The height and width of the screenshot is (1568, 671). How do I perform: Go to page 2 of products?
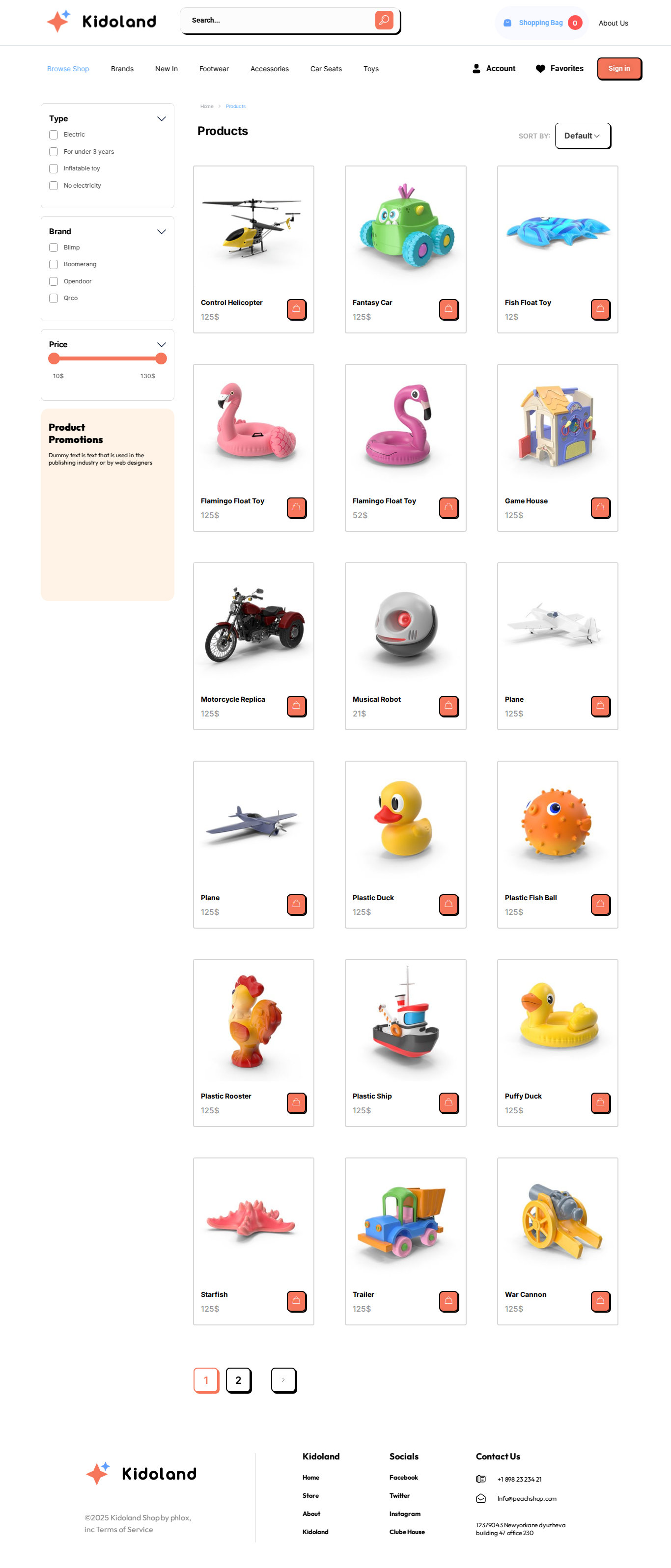[x=238, y=1380]
